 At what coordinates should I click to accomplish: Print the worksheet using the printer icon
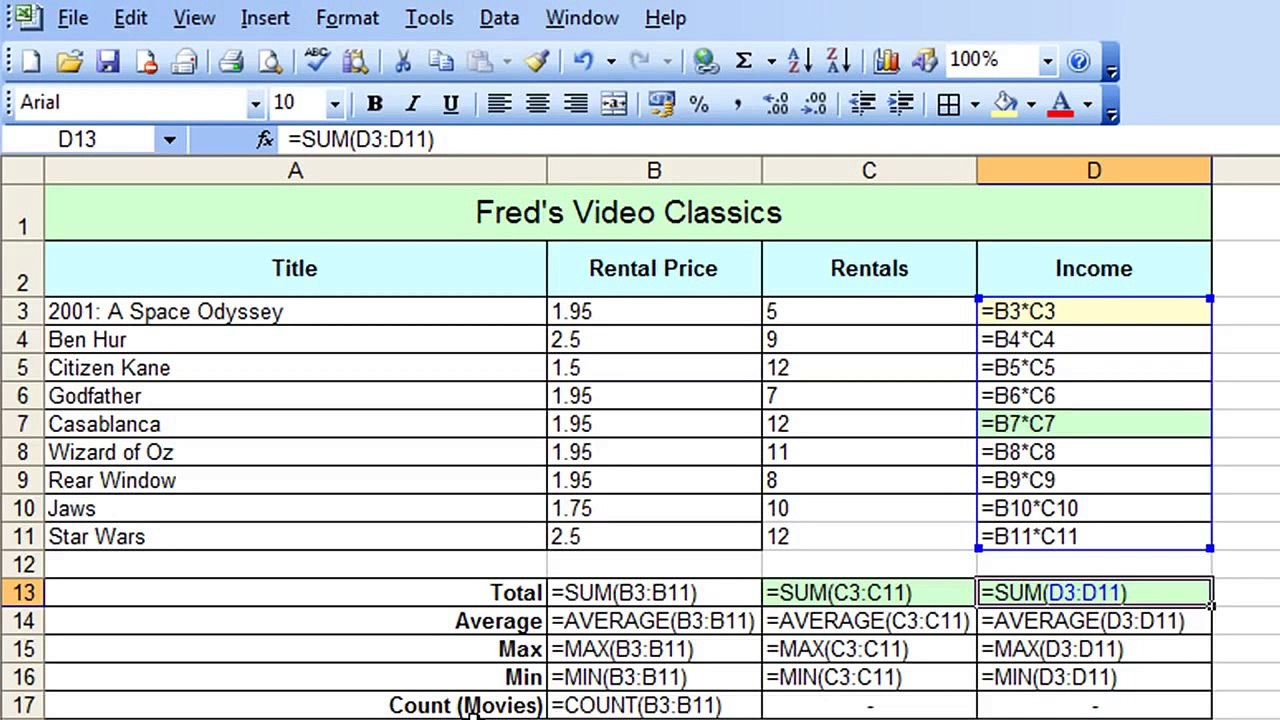(231, 62)
